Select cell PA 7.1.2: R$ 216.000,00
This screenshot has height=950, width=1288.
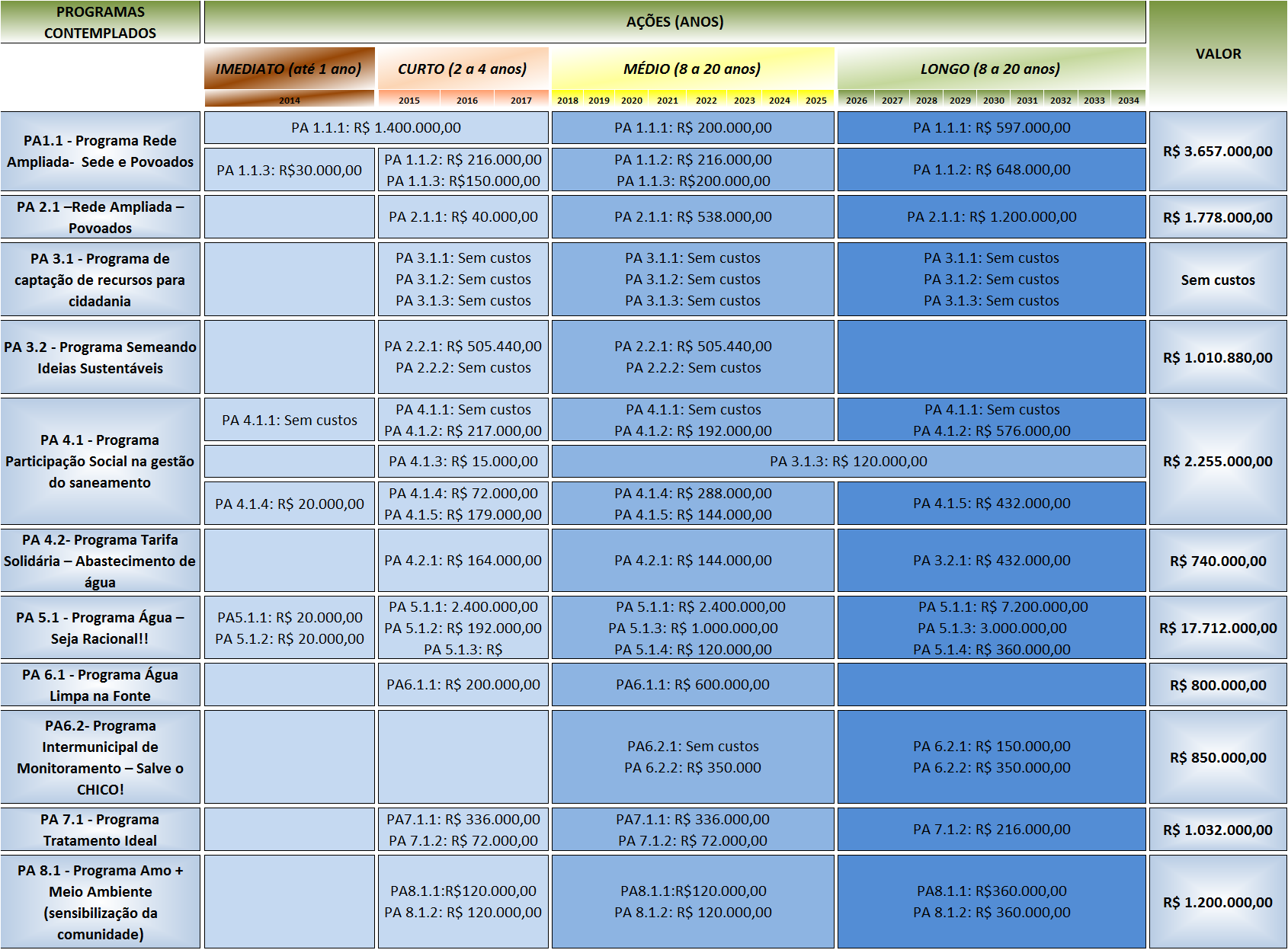coord(992,830)
